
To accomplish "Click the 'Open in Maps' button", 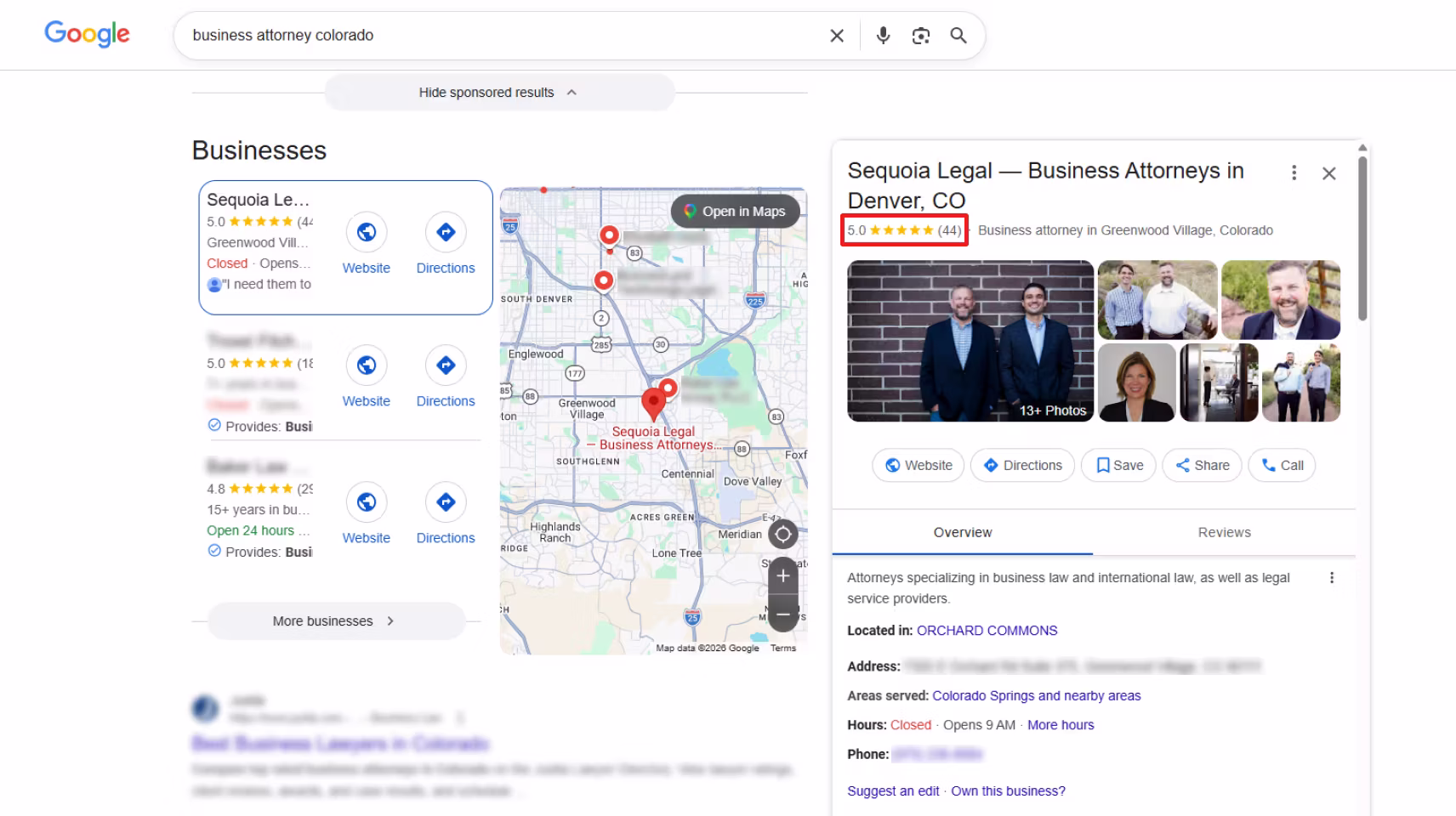I will [735, 211].
